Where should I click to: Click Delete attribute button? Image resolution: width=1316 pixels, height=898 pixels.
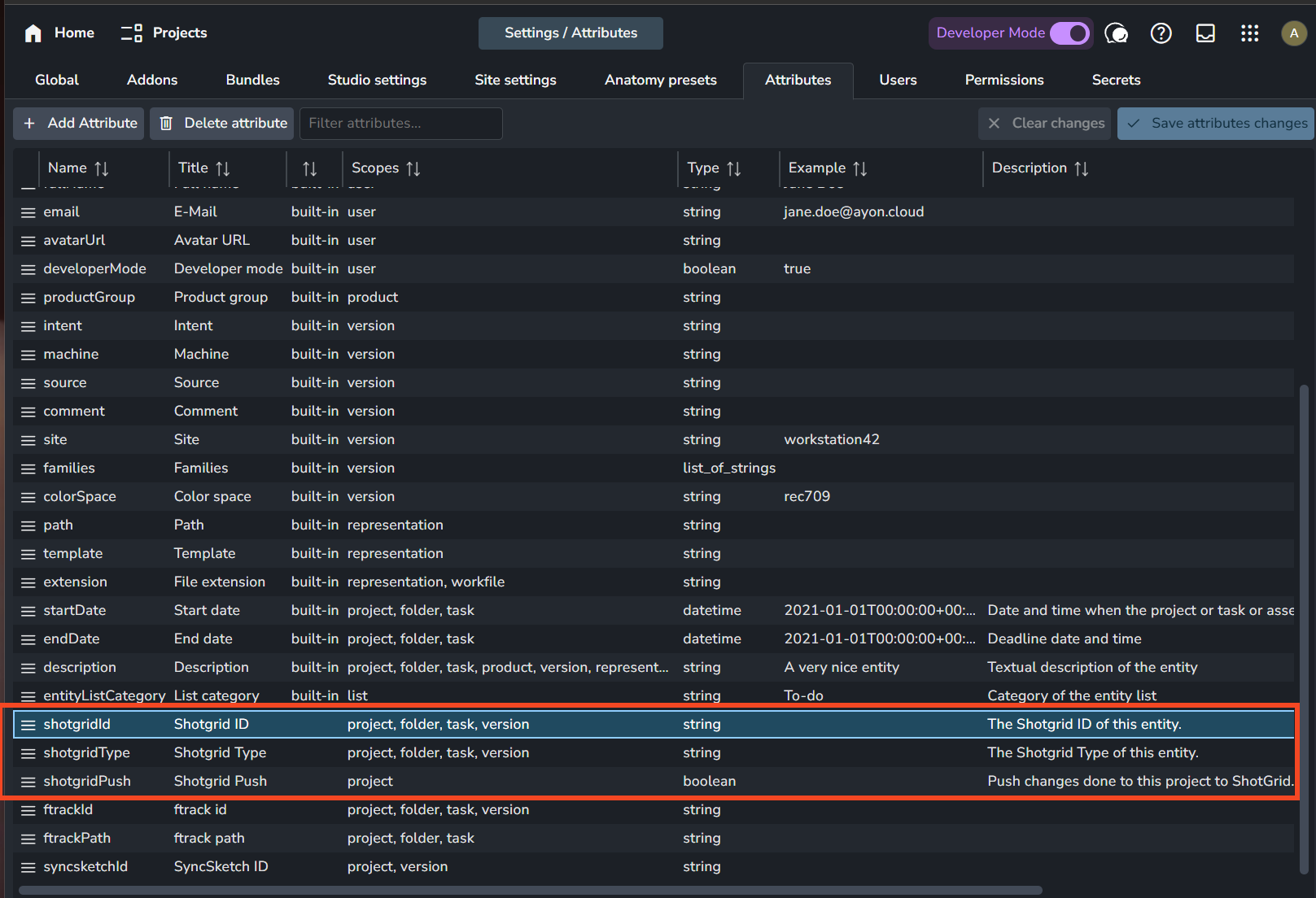tap(222, 124)
